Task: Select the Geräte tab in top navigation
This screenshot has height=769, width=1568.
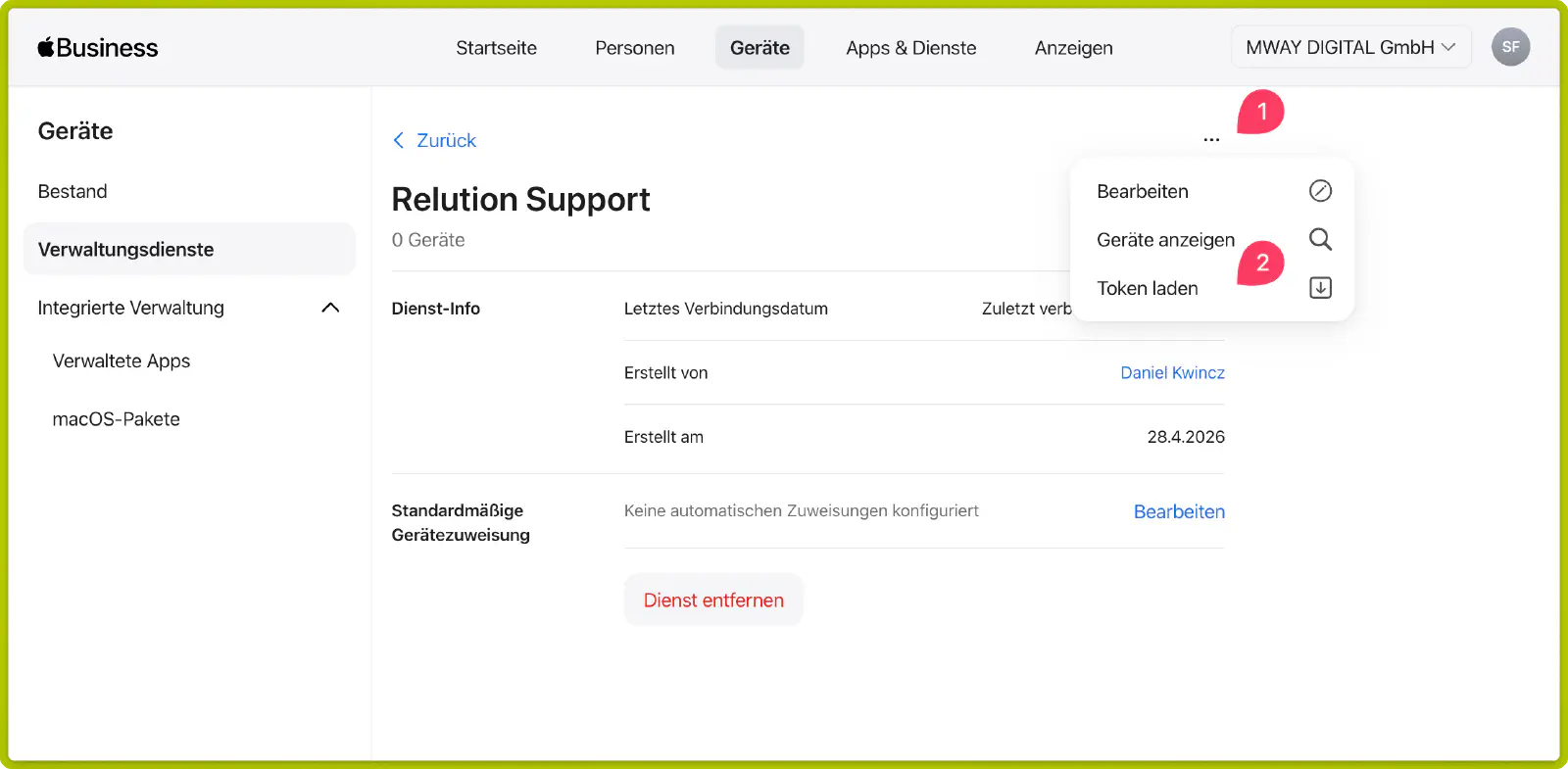Action: point(759,48)
